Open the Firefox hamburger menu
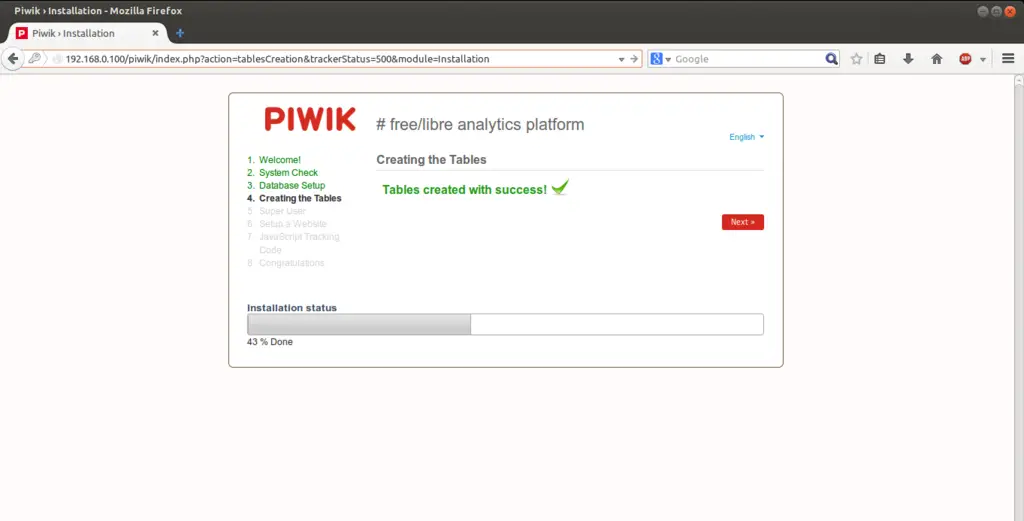 click(1008, 59)
